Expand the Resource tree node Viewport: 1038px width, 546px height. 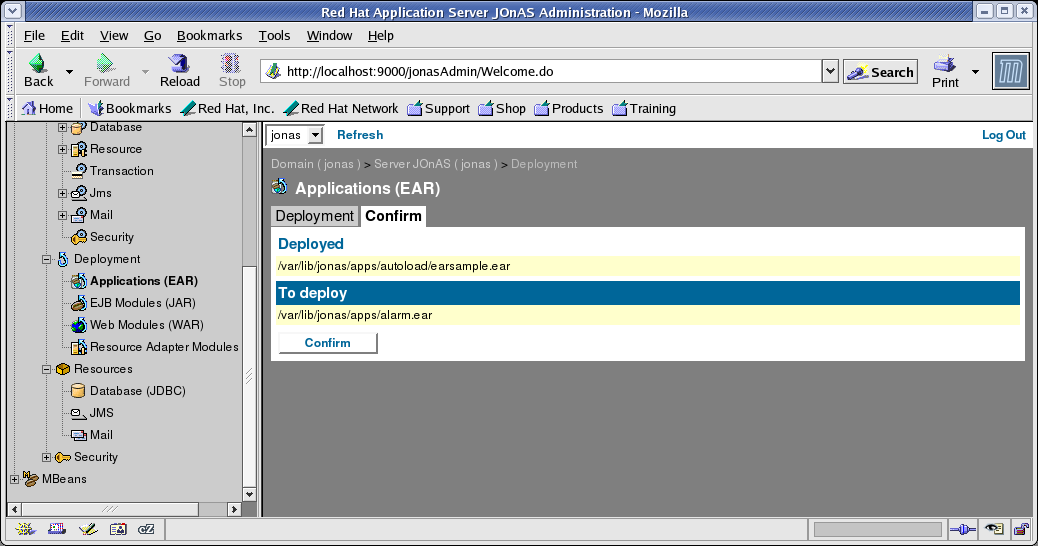click(62, 150)
